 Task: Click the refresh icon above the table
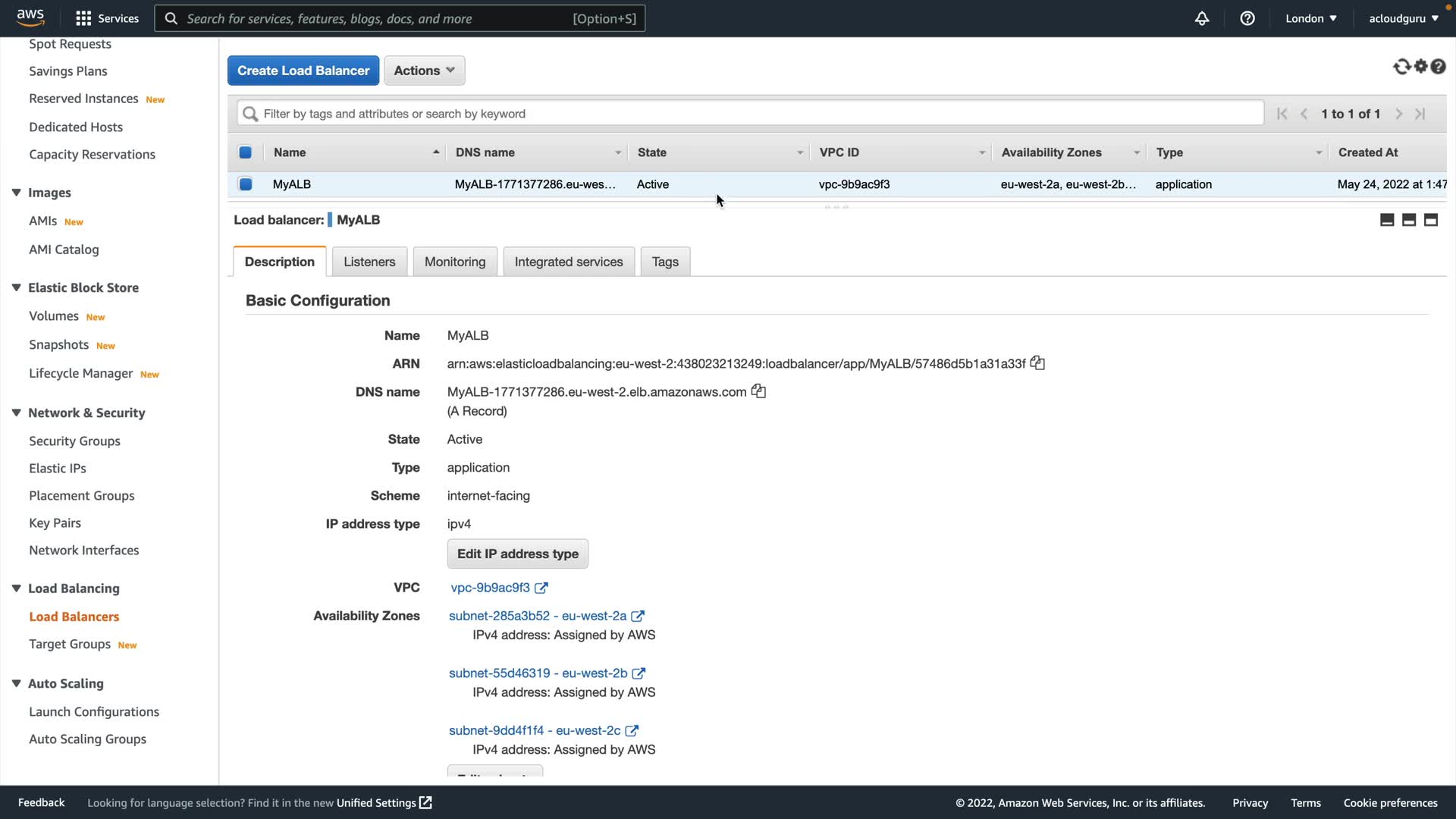pyautogui.click(x=1401, y=67)
